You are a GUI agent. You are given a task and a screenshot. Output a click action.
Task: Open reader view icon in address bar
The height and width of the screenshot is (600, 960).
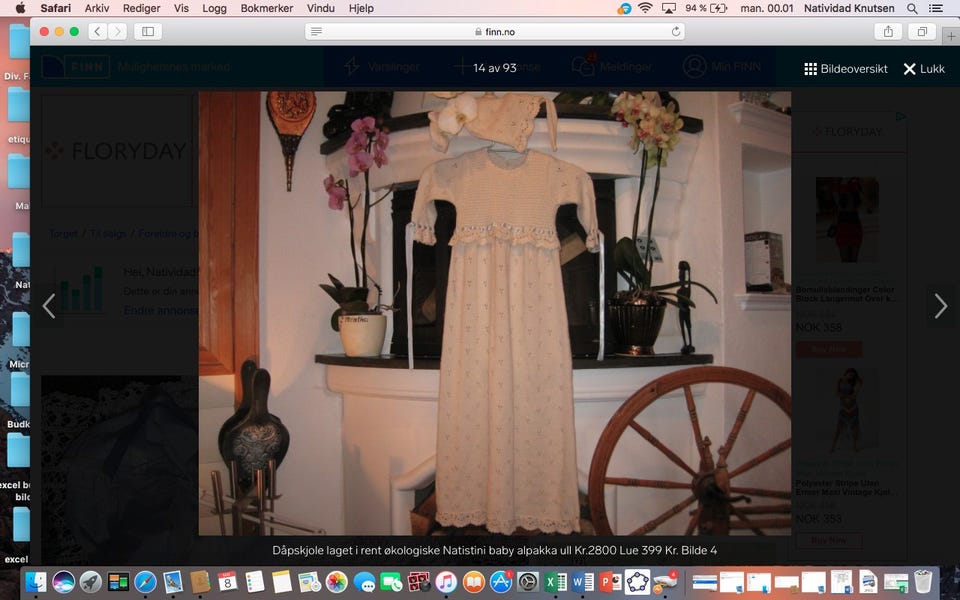click(316, 31)
